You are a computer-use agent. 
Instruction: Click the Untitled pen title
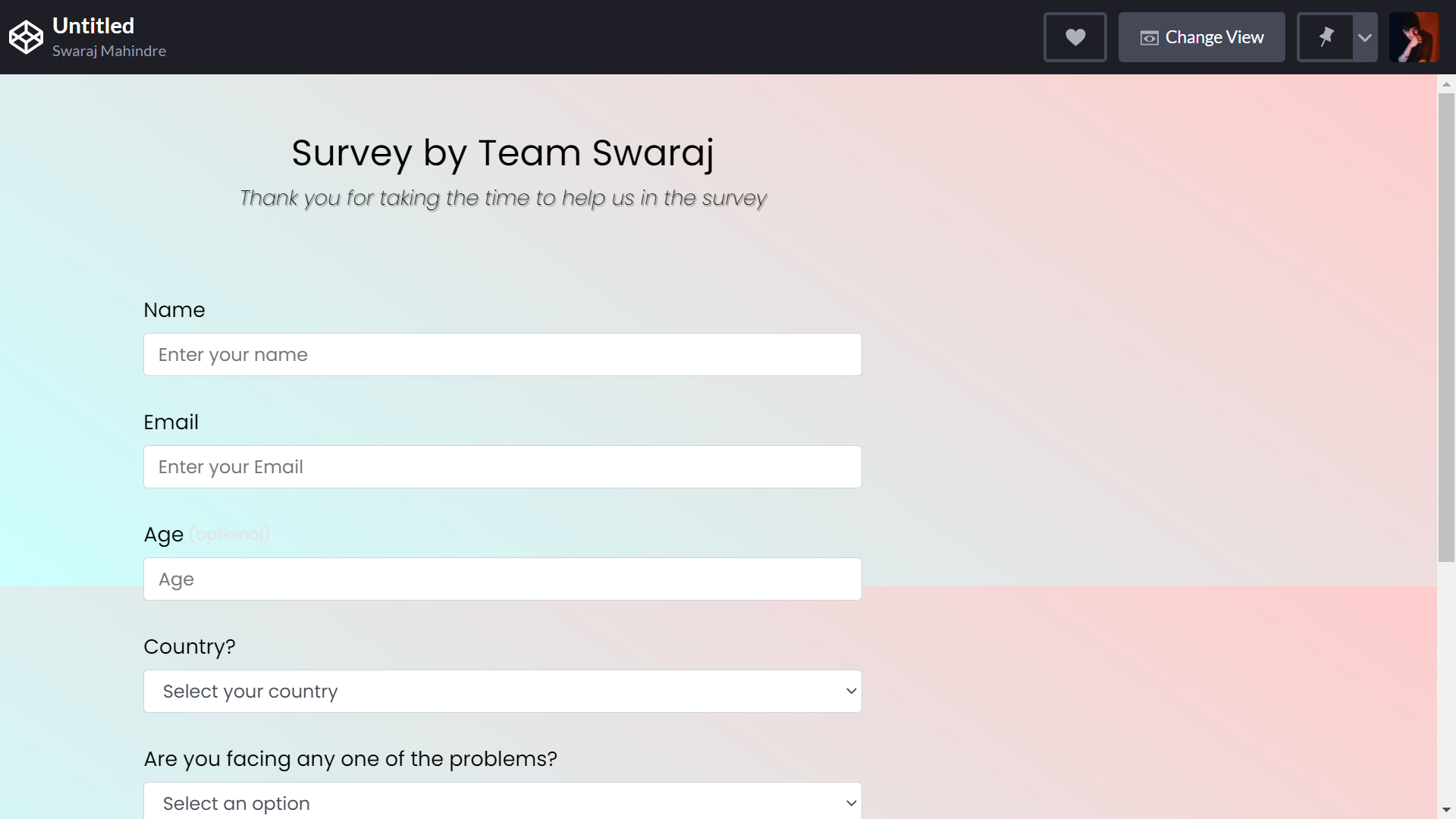click(93, 26)
